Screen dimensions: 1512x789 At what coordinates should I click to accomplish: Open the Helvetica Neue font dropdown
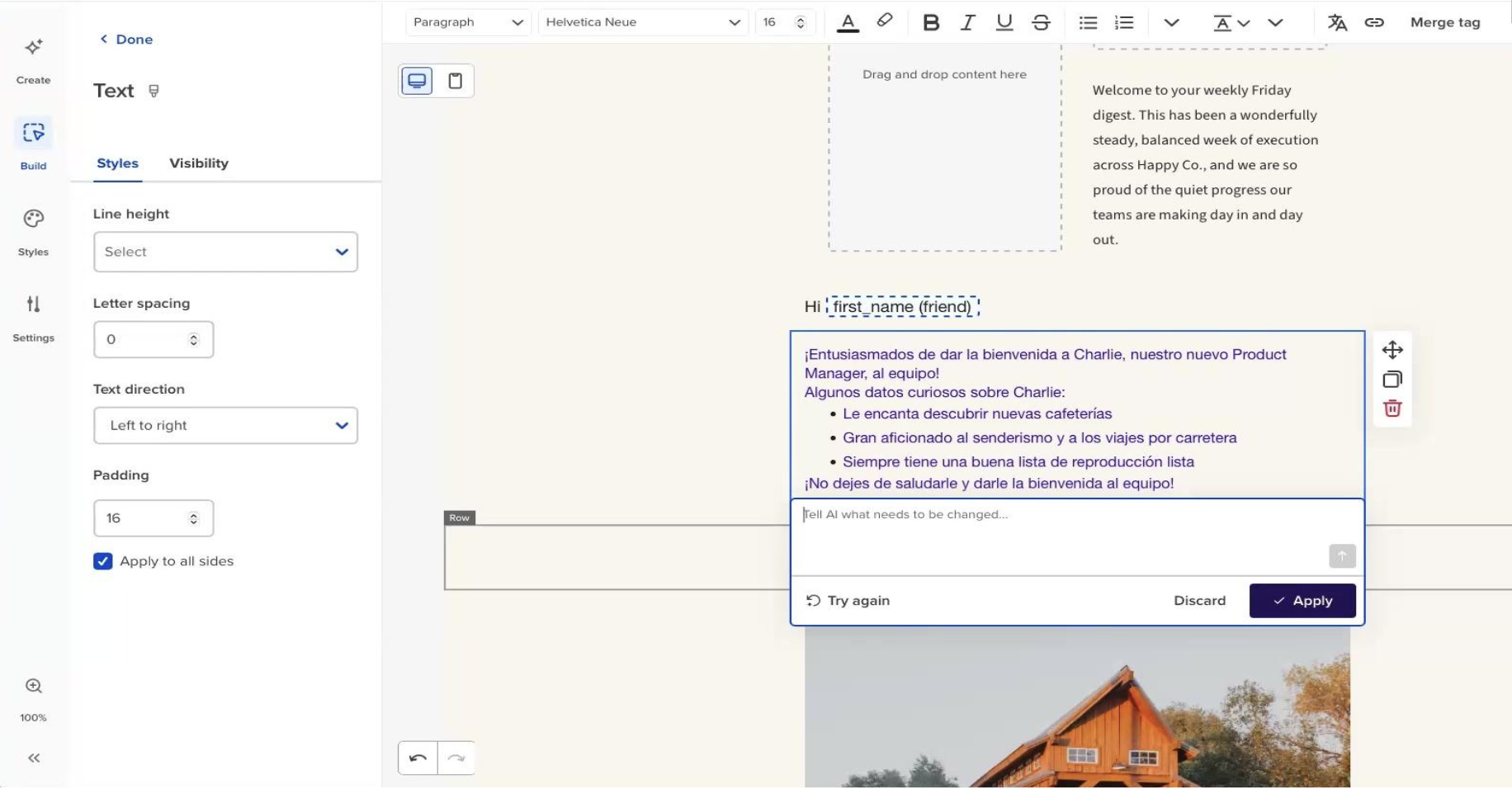(643, 22)
